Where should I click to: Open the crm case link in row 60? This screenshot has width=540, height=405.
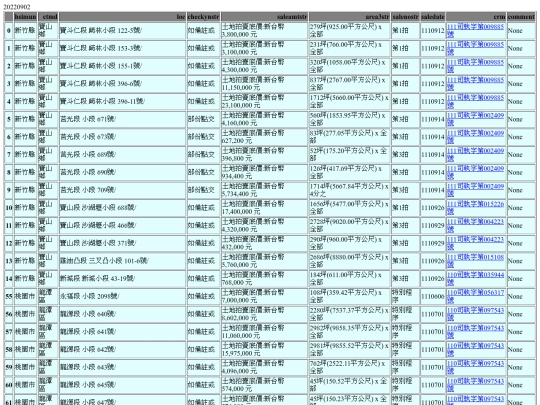[x=475, y=385]
